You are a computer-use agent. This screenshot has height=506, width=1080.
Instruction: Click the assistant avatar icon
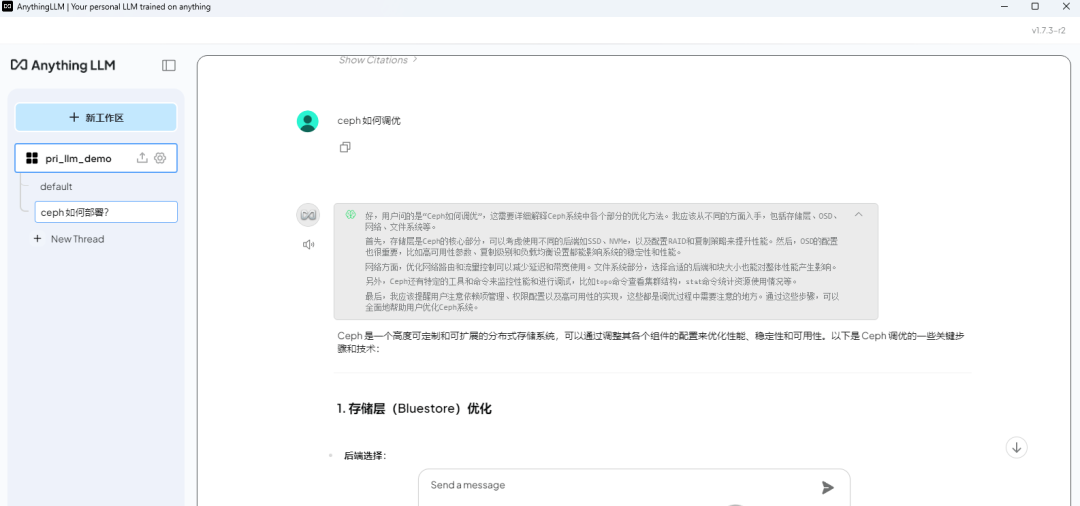tap(308, 215)
